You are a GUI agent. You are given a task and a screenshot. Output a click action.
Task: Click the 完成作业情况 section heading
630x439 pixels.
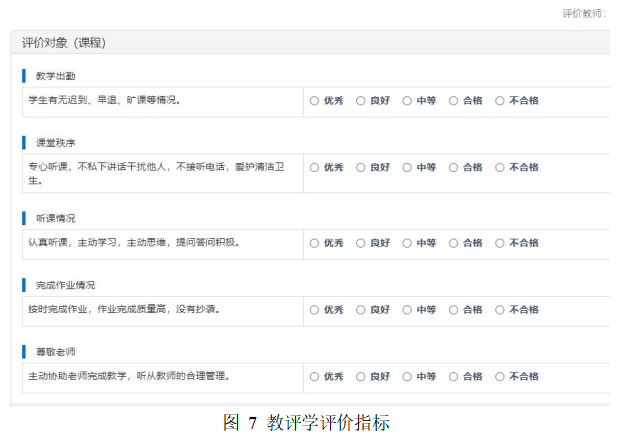click(x=65, y=286)
